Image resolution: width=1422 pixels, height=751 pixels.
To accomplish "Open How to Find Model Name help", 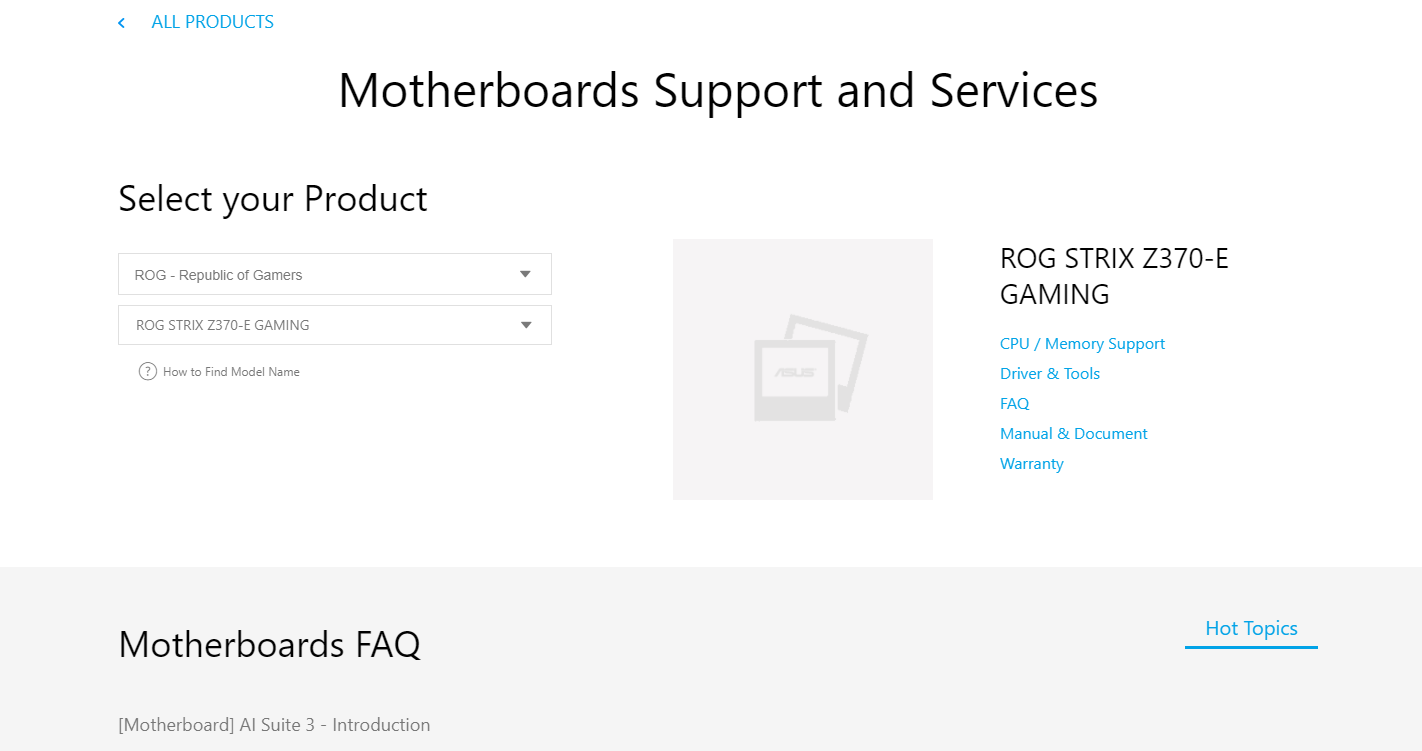I will pyautogui.click(x=231, y=372).
